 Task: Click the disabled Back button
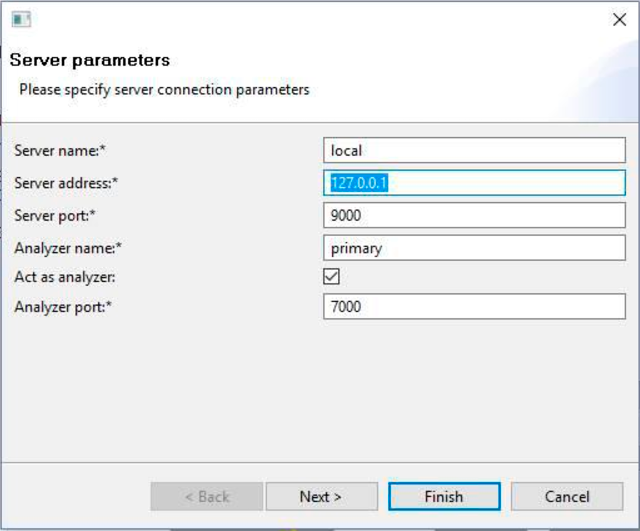(207, 496)
